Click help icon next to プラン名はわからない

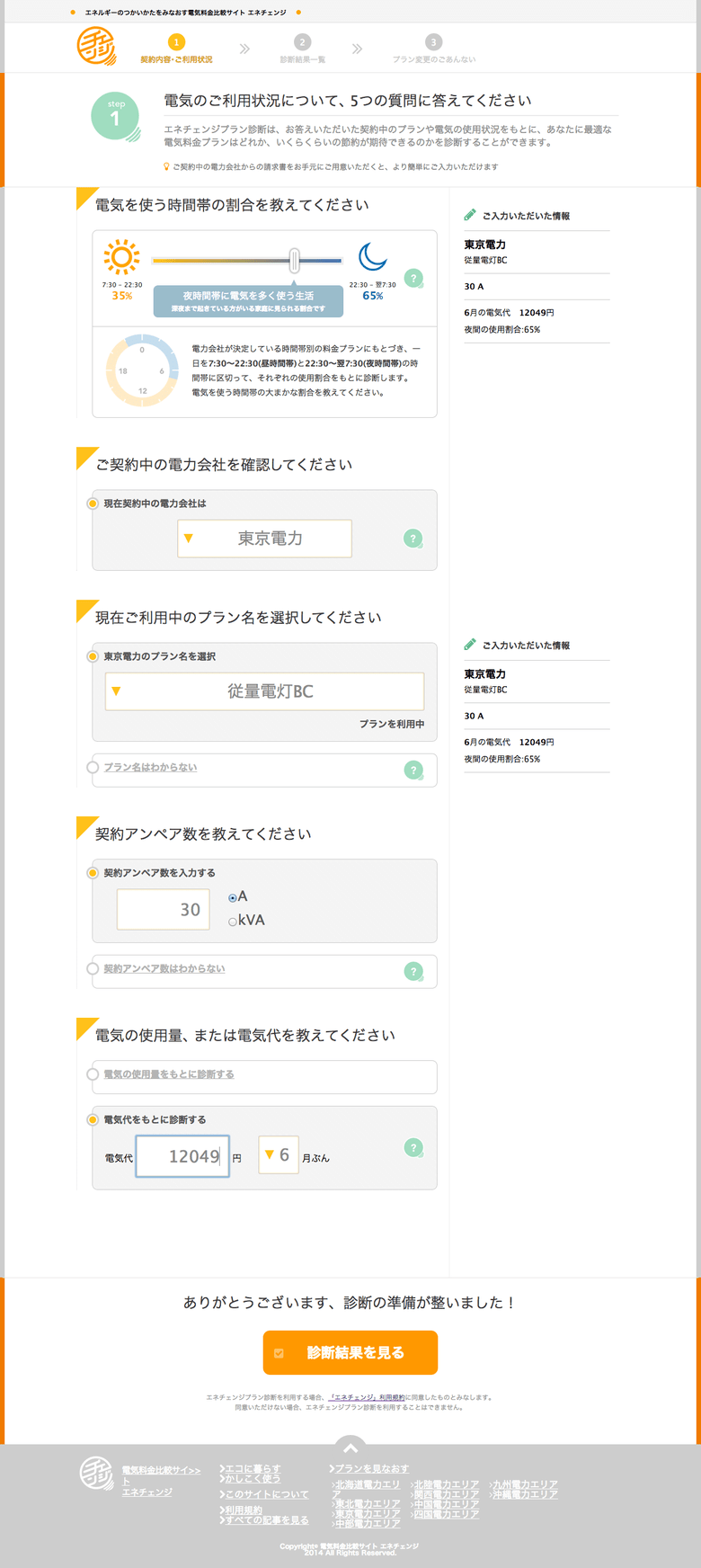pos(413,770)
